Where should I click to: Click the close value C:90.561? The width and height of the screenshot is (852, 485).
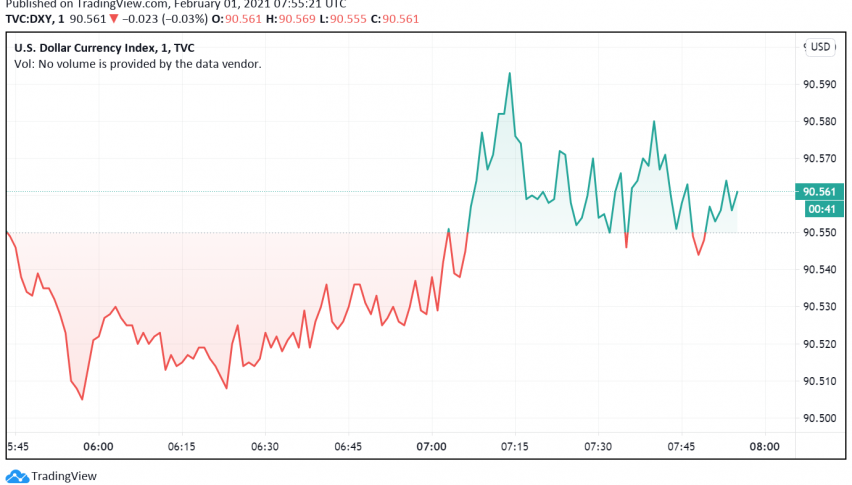[x=394, y=19]
